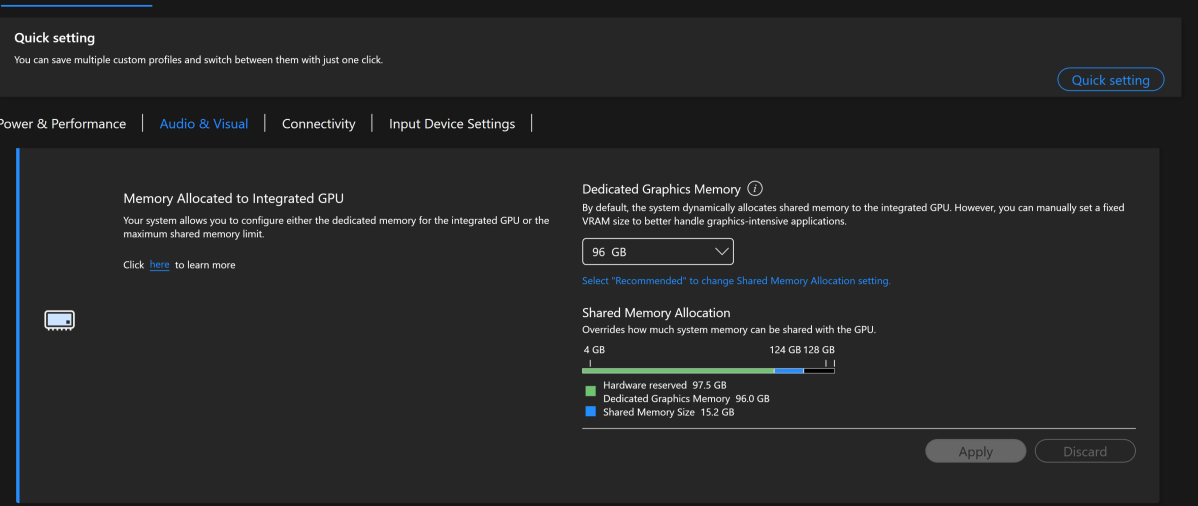Click the "Hardware reserved 97.5 GB" legend text
1198x506 pixels.
pyautogui.click(x=665, y=385)
